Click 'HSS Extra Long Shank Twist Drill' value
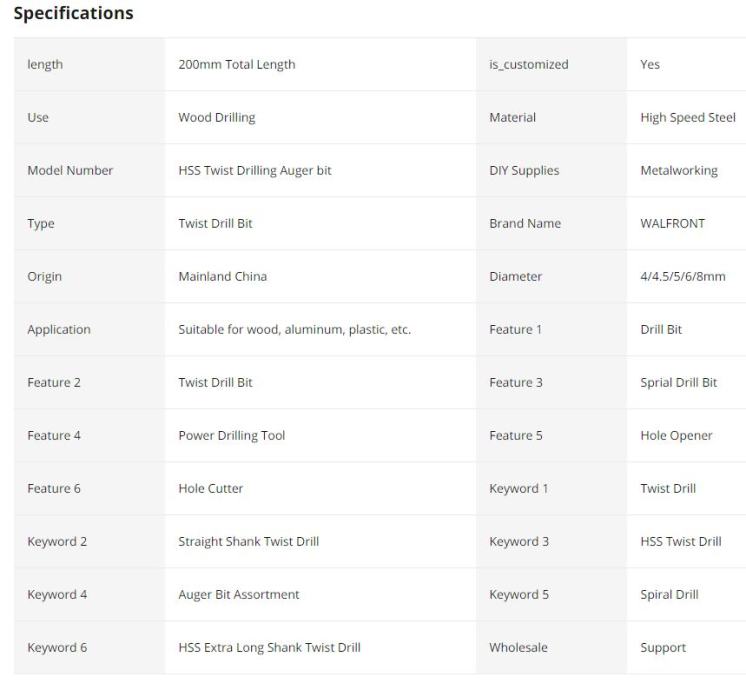Image resolution: width=746 pixels, height=690 pixels. 269,648
